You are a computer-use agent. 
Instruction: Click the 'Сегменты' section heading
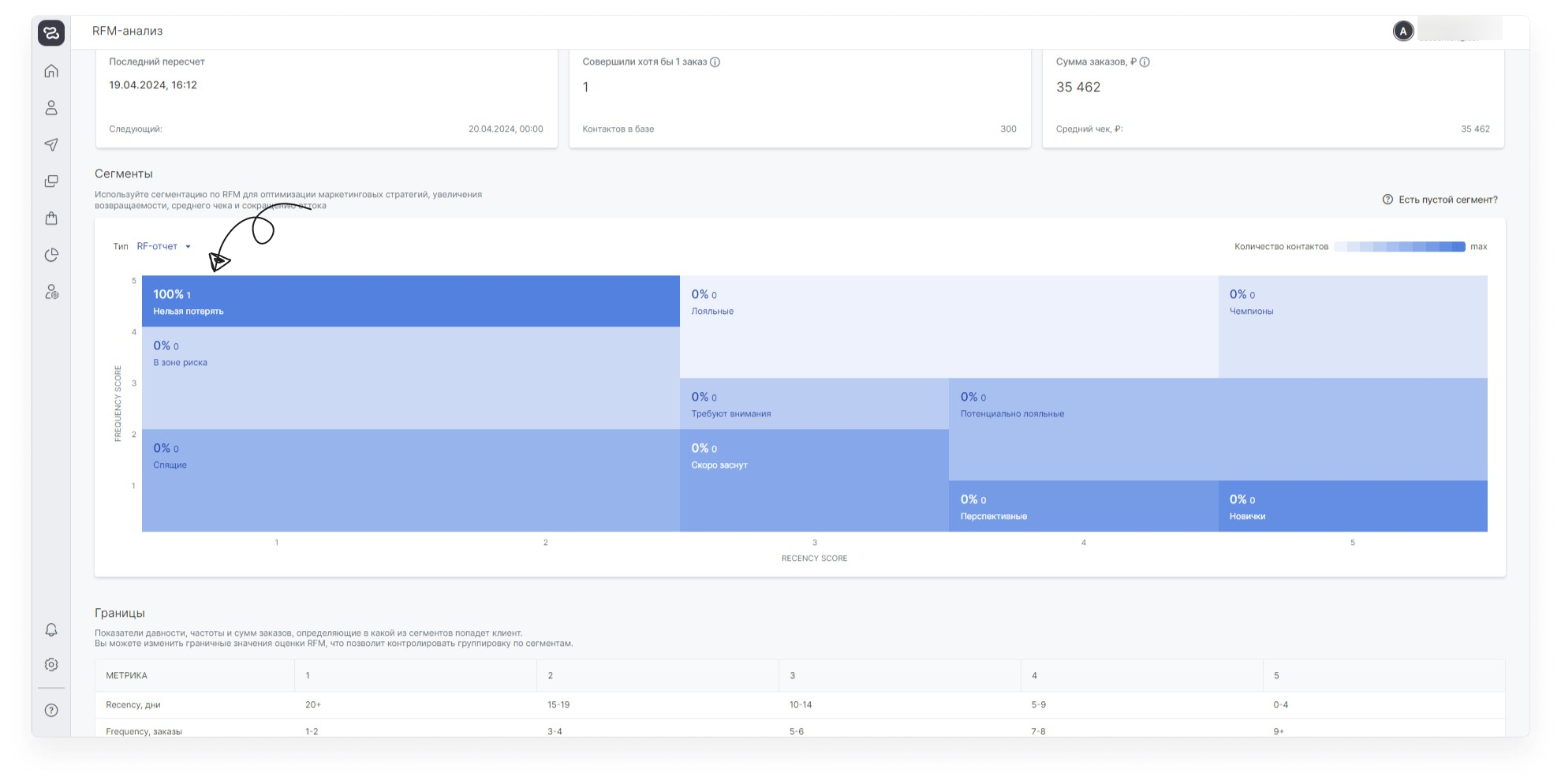point(124,174)
